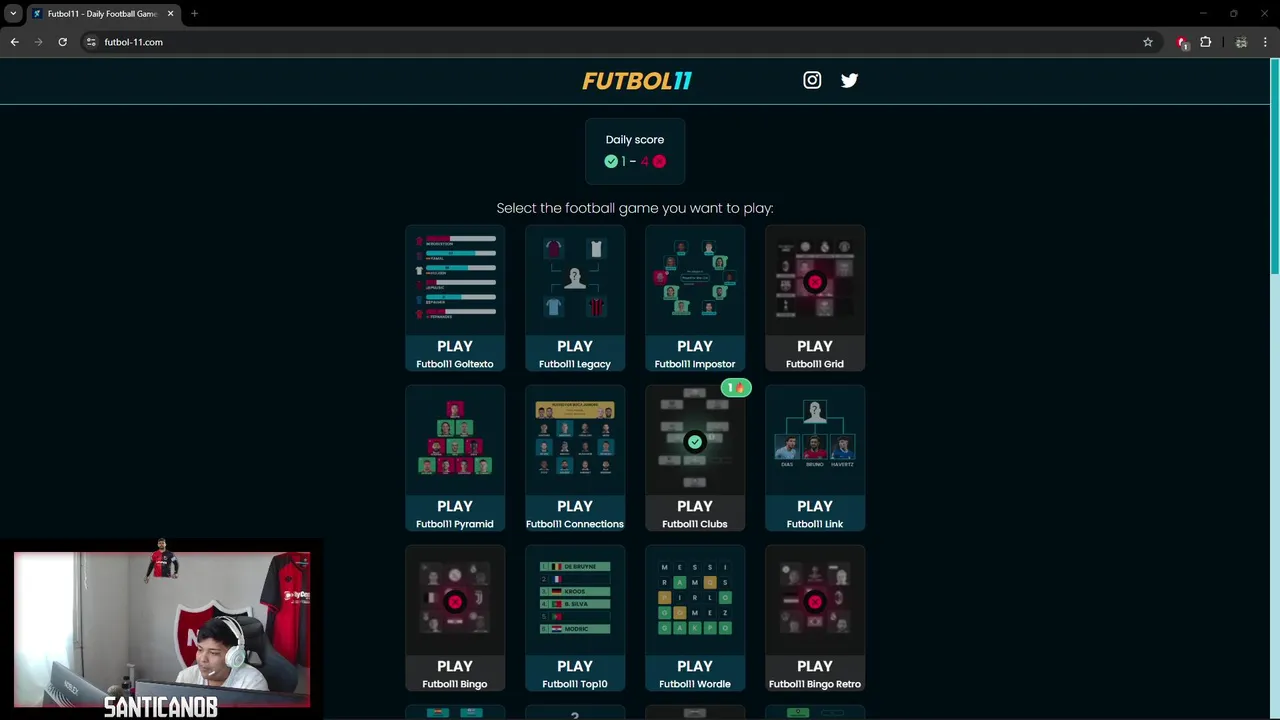1280x720 pixels.
Task: Play Futbol11 Wordle
Action: point(695,673)
